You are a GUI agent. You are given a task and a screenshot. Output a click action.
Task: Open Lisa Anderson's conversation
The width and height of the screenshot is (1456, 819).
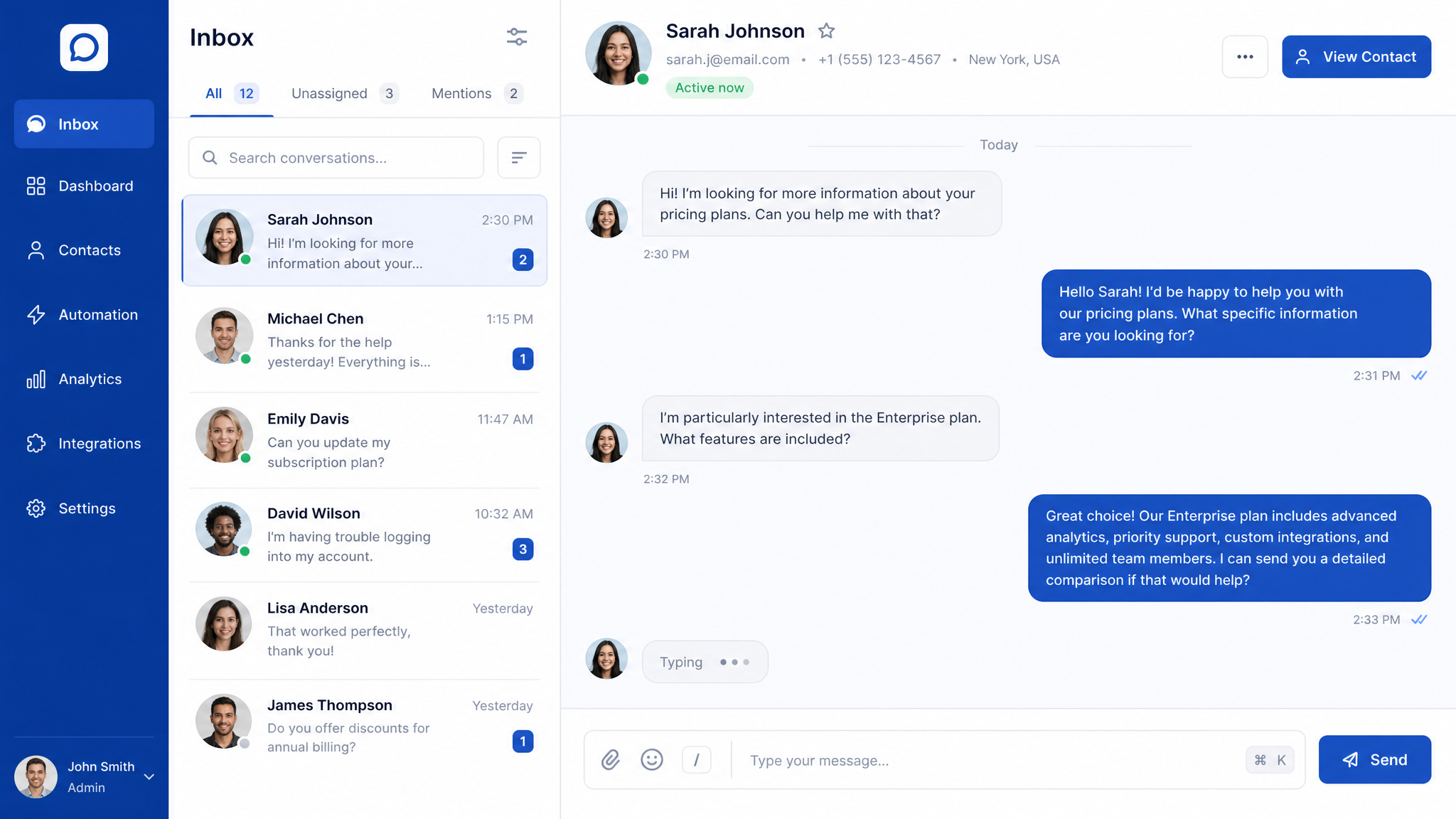pyautogui.click(x=365, y=629)
